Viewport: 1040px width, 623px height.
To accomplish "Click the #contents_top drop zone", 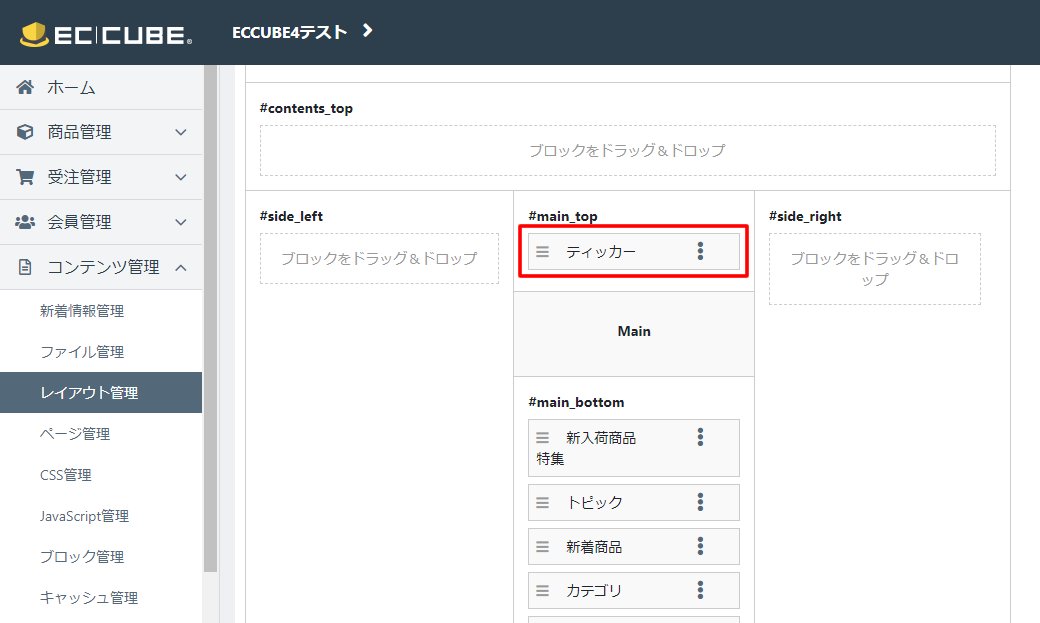I will coord(627,151).
